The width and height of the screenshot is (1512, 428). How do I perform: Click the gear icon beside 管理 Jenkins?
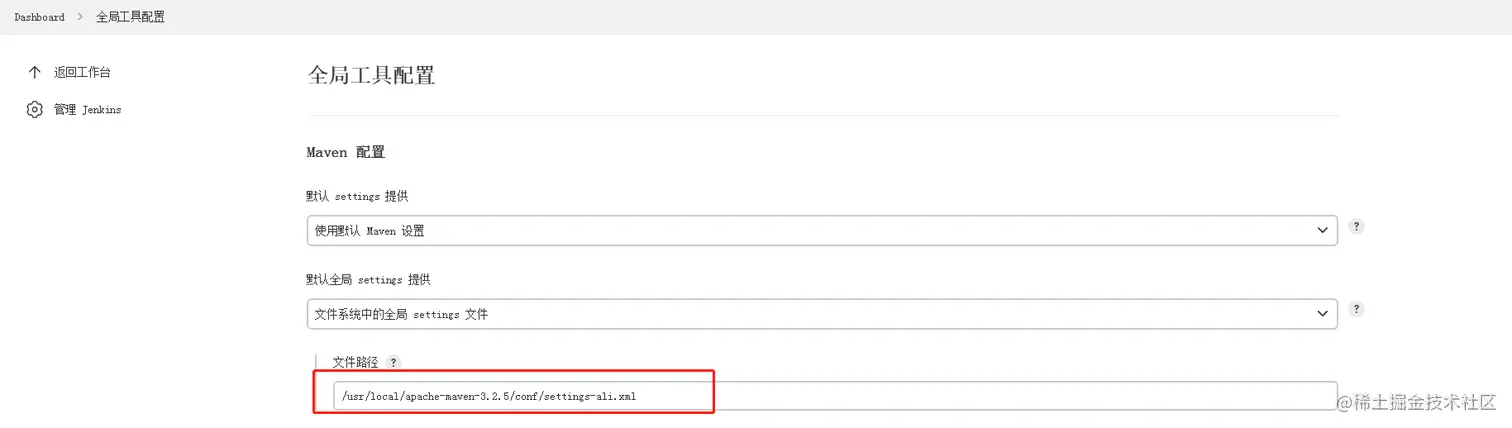[35, 109]
